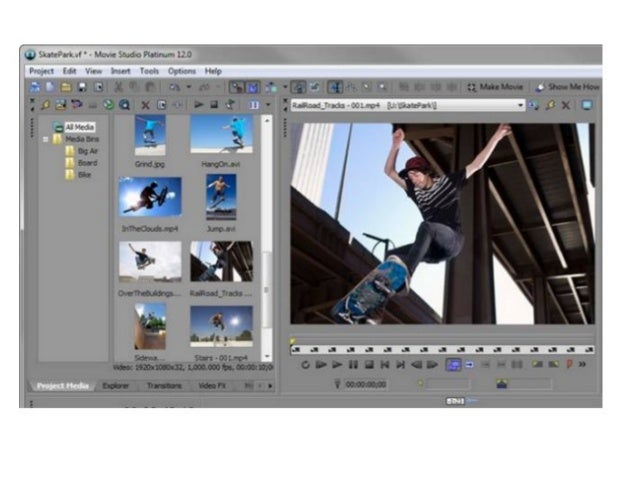Screen dimensions: 638x479
Task: Open the Tools menu
Action: click(149, 71)
